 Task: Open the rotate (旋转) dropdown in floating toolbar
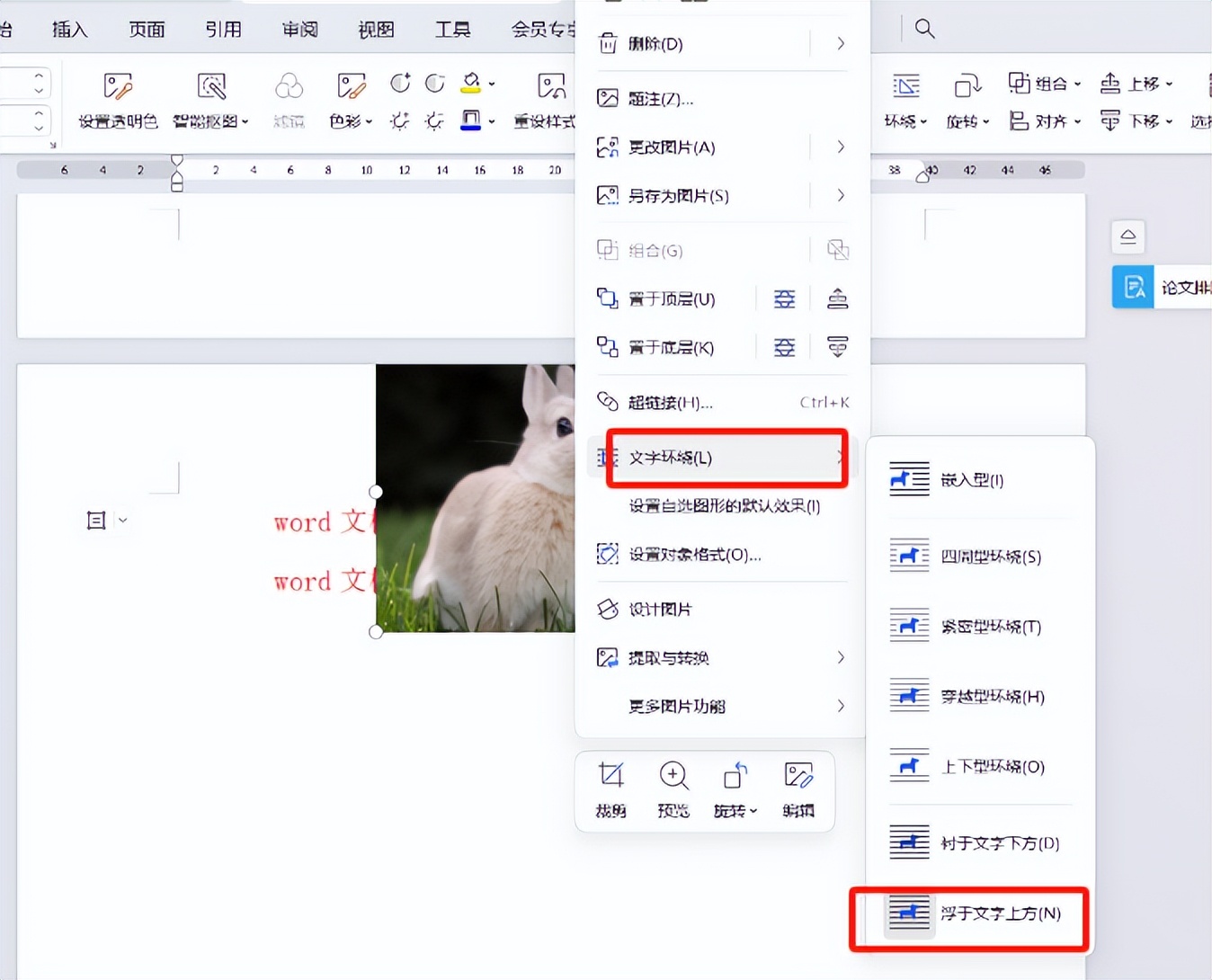click(x=735, y=810)
